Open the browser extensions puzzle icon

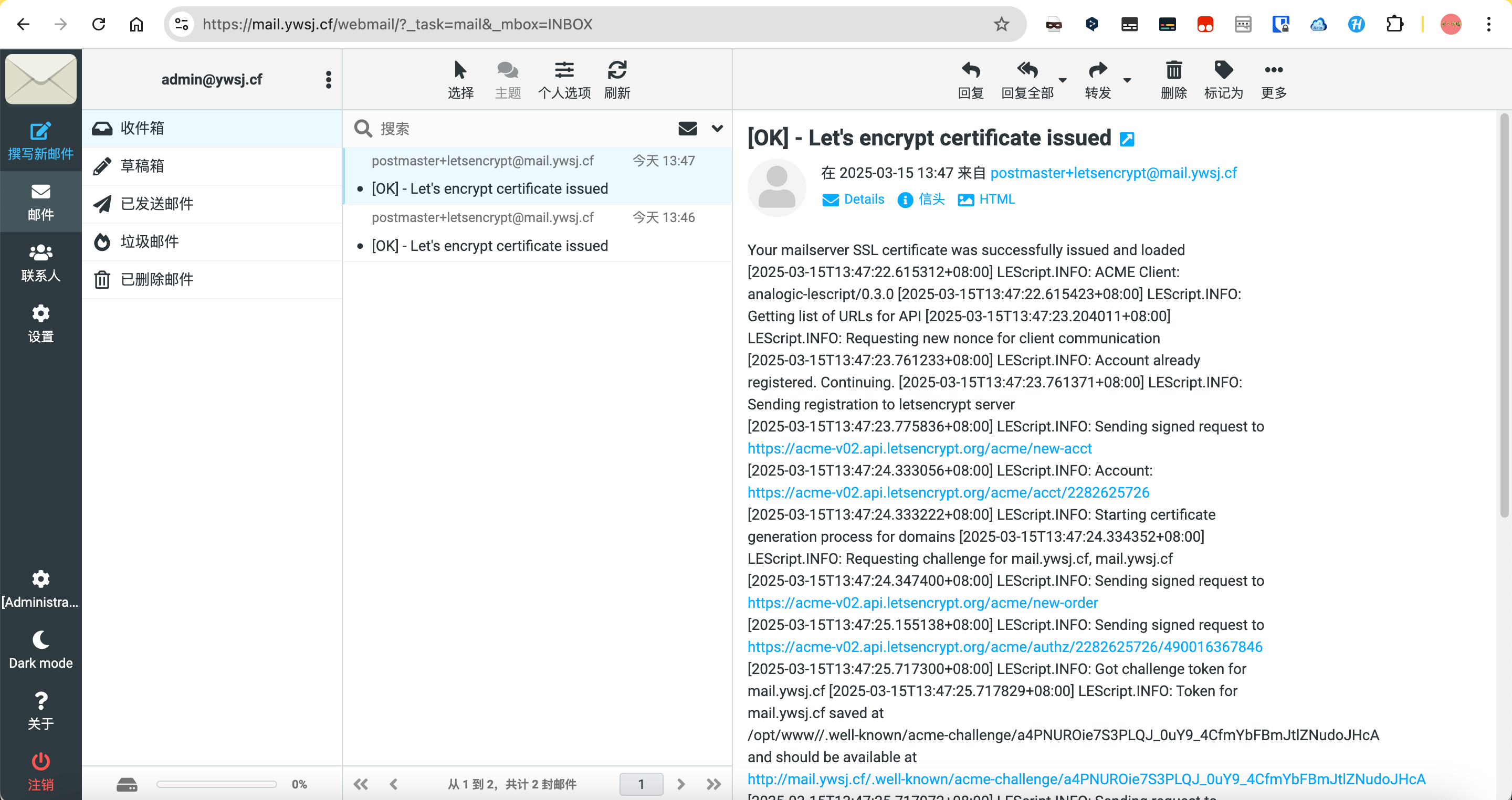coord(1394,24)
